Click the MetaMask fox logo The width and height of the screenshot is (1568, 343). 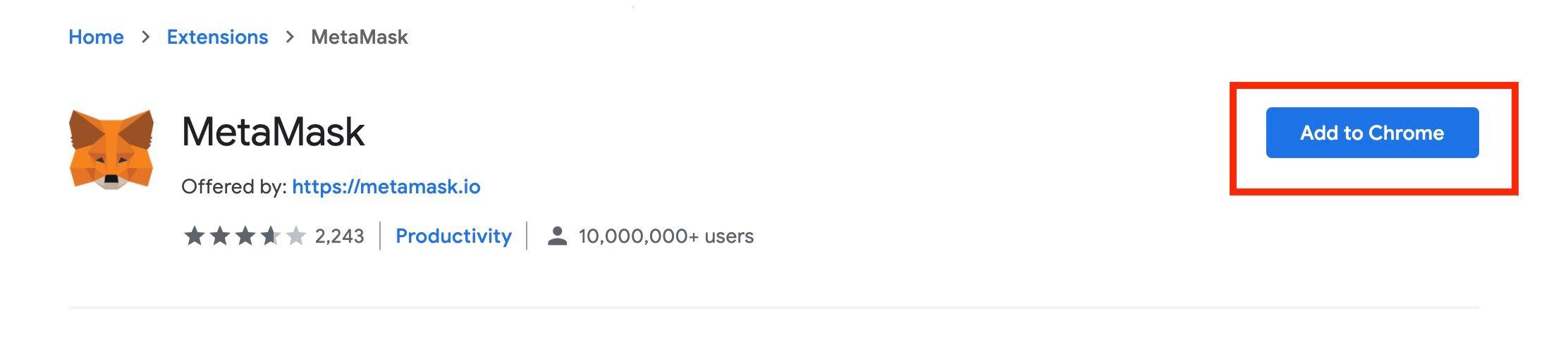(x=111, y=150)
